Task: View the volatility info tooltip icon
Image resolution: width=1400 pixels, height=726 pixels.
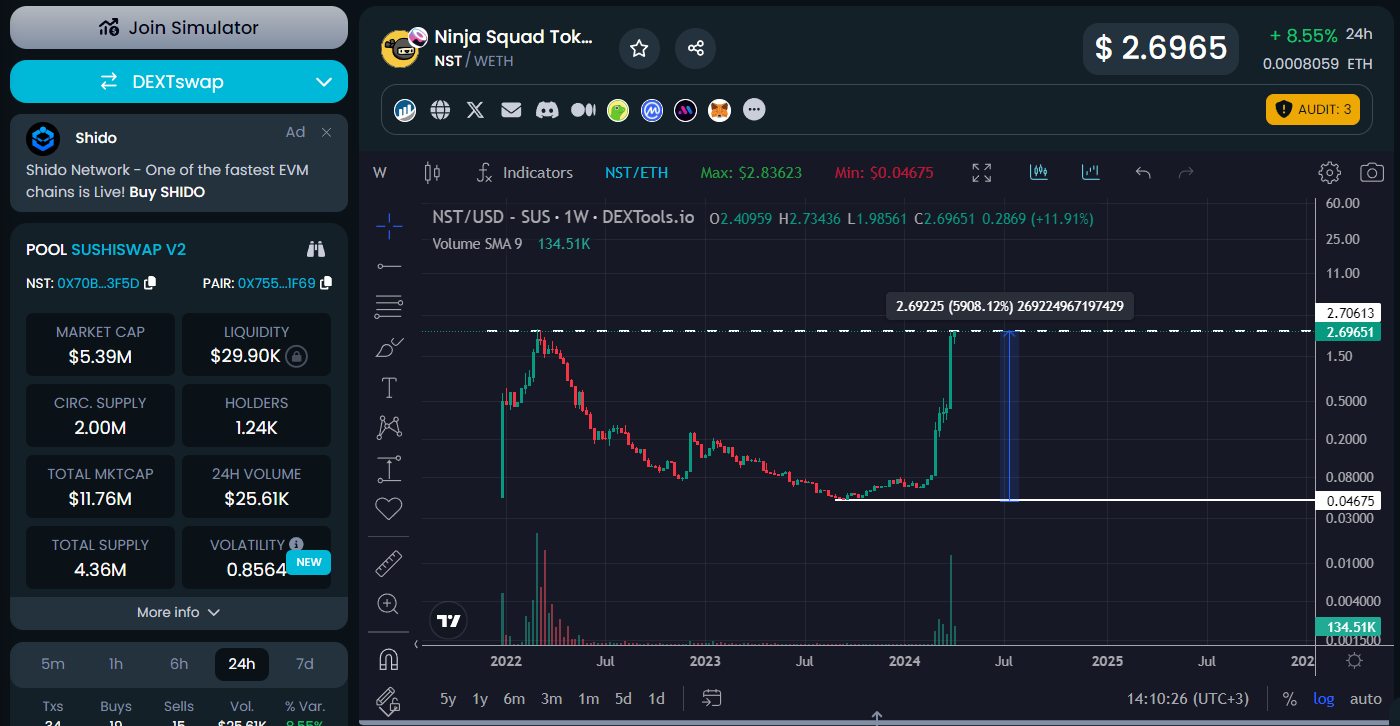Action: (x=296, y=544)
